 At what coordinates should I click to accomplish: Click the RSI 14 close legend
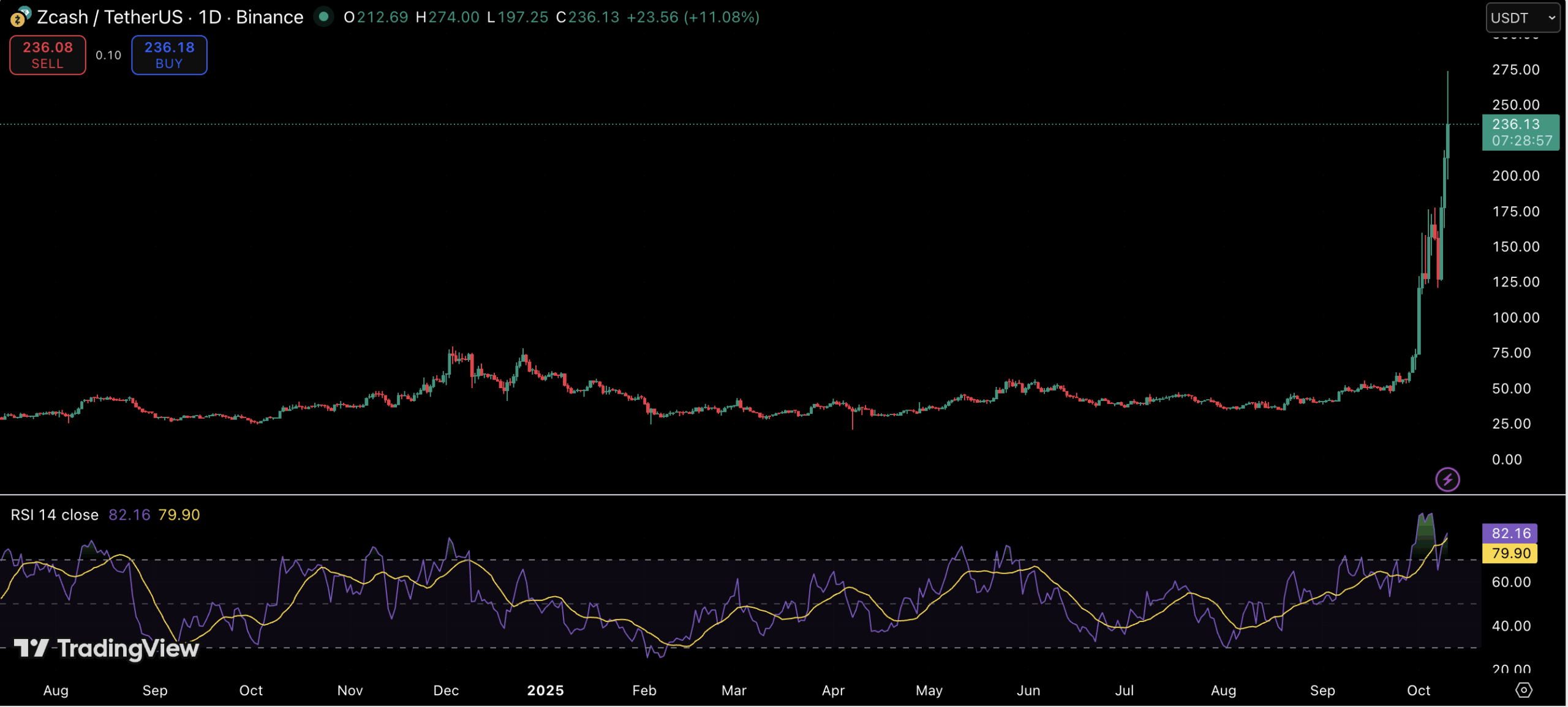tap(55, 515)
